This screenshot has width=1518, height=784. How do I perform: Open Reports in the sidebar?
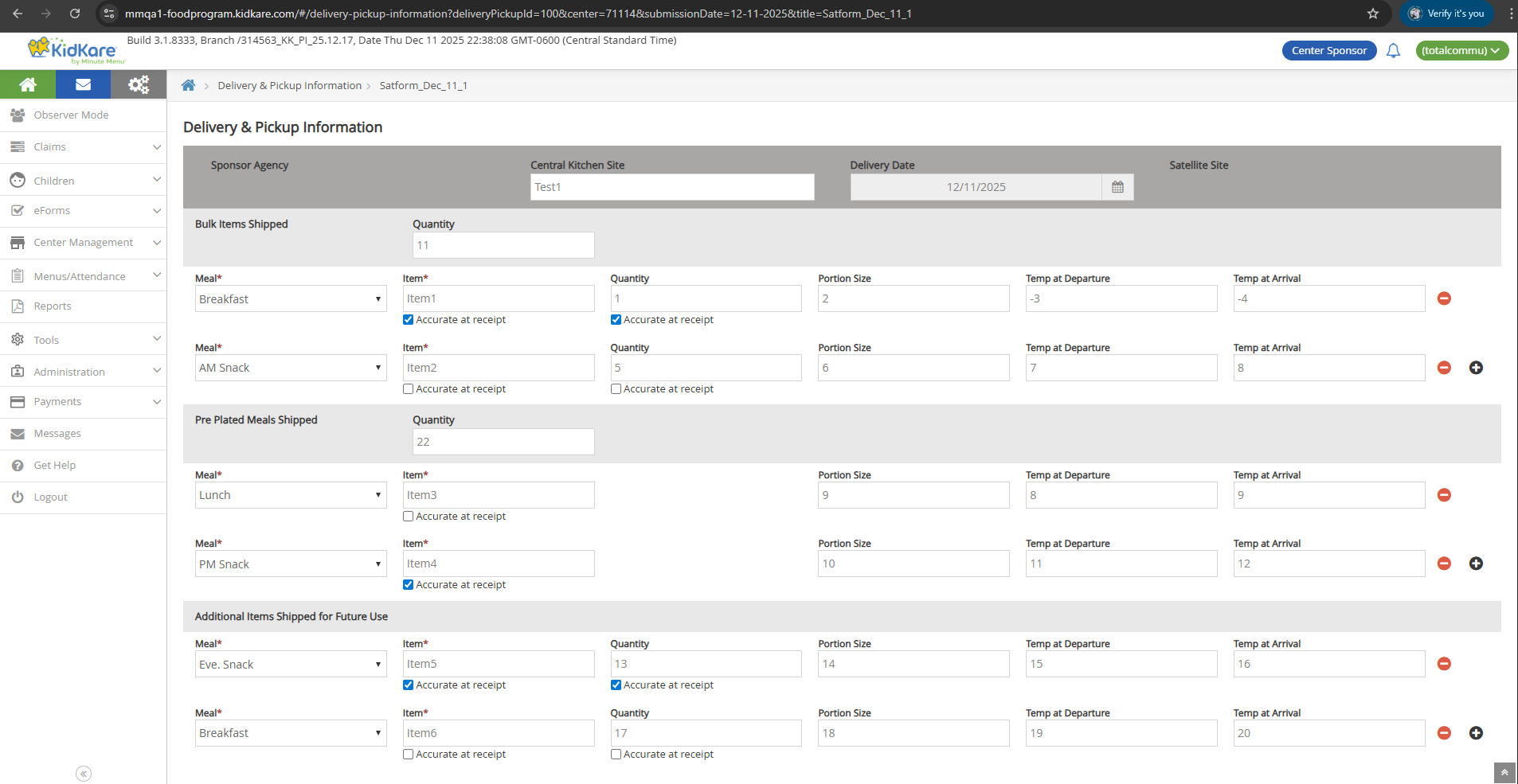(53, 306)
